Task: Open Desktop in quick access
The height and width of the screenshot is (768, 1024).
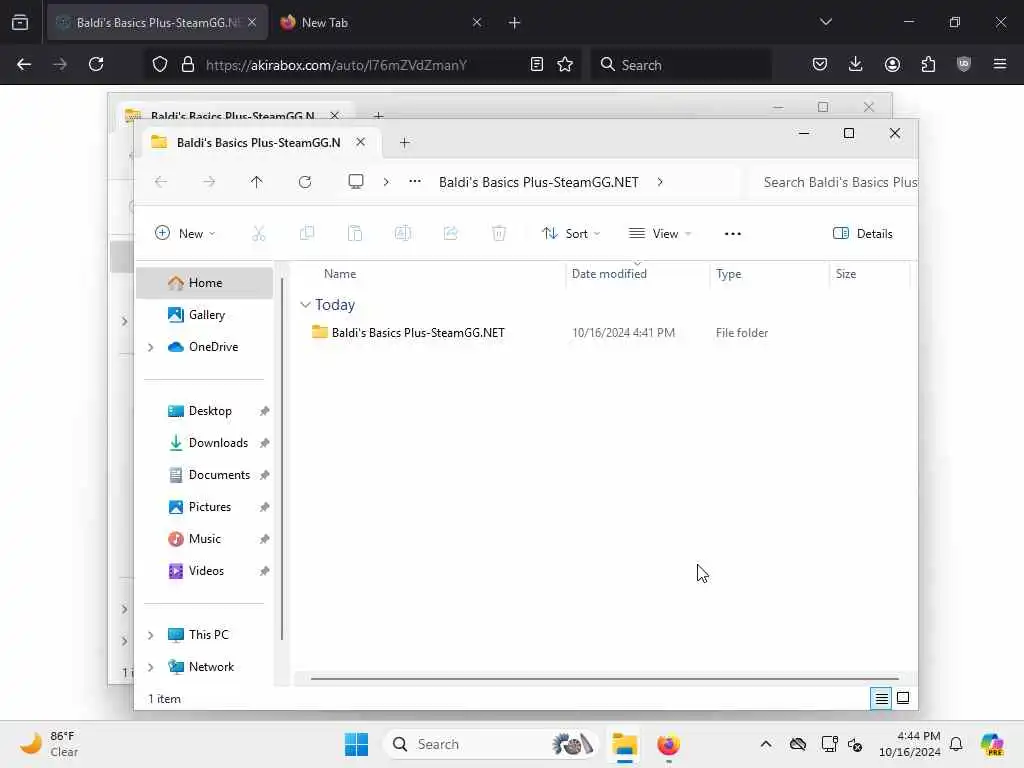Action: pos(204,411)
